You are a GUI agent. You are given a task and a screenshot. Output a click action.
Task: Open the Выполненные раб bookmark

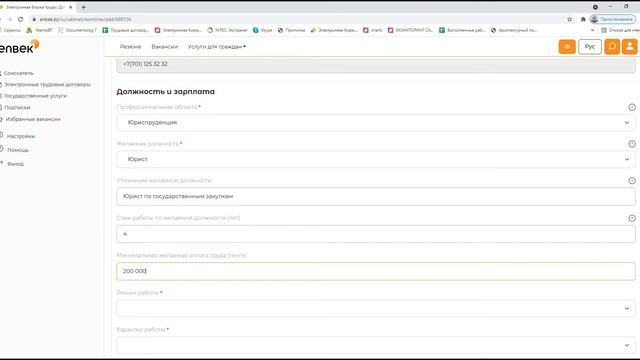pyautogui.click(x=462, y=30)
